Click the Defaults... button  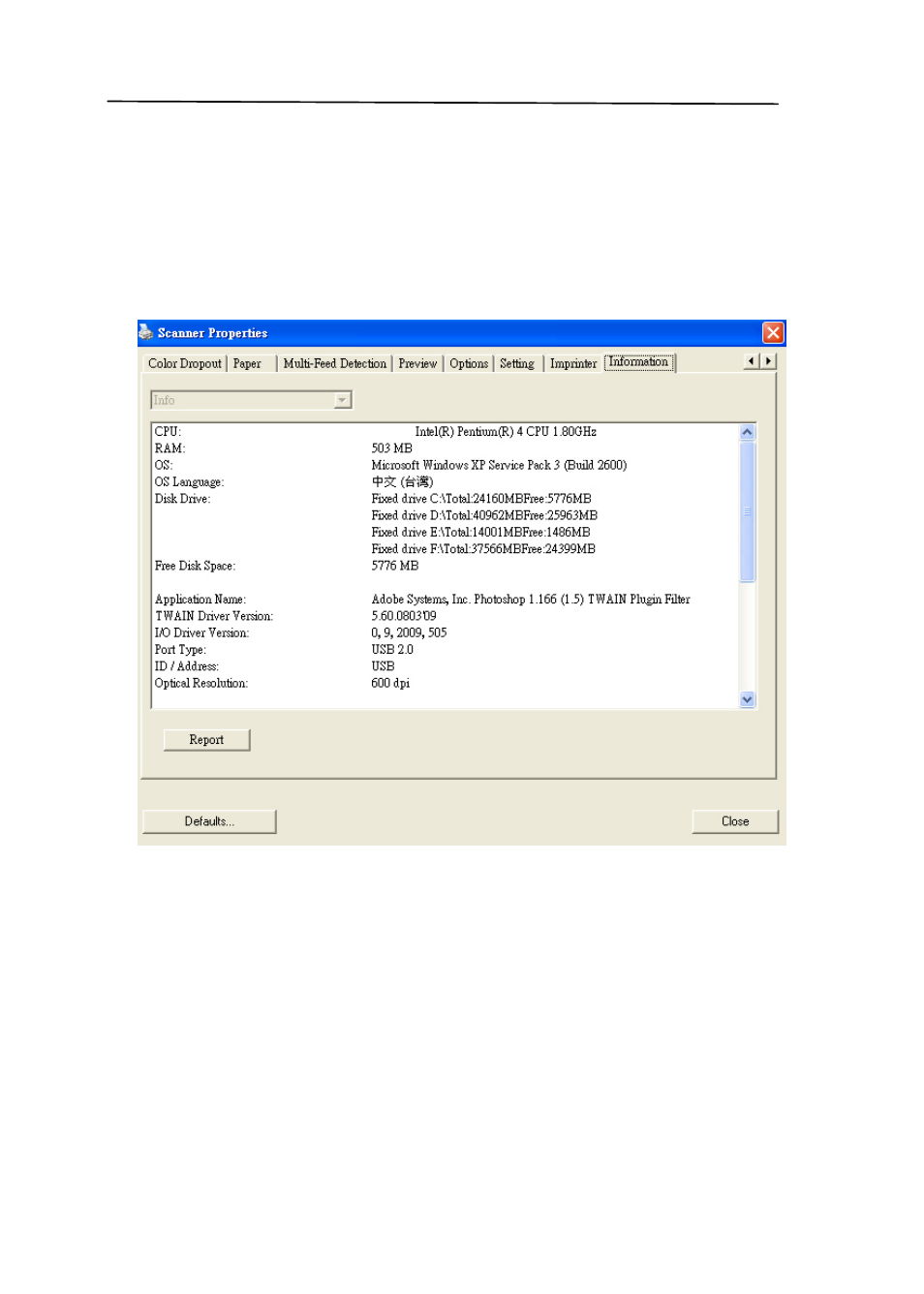[209, 821]
